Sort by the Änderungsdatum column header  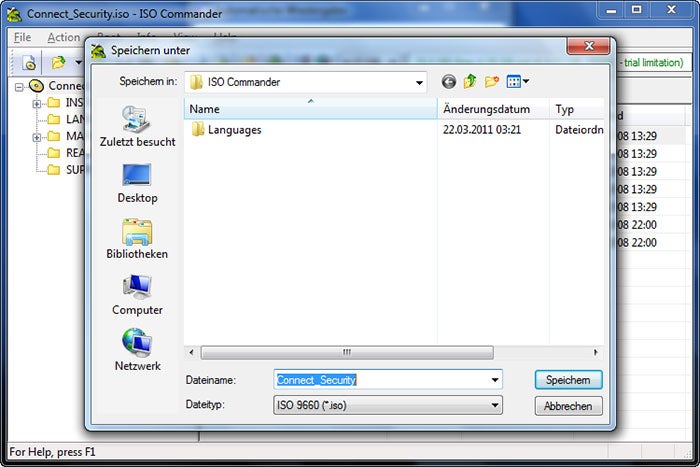[x=493, y=109]
